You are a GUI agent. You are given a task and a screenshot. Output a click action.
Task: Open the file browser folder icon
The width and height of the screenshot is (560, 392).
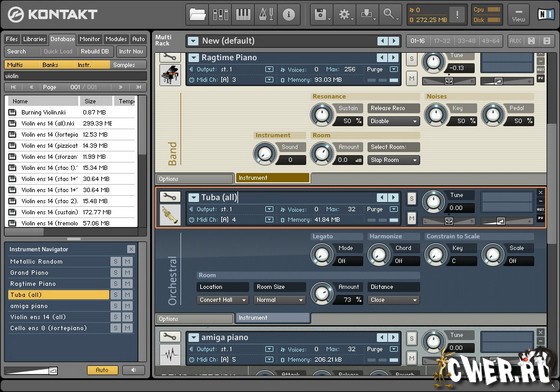[198, 15]
